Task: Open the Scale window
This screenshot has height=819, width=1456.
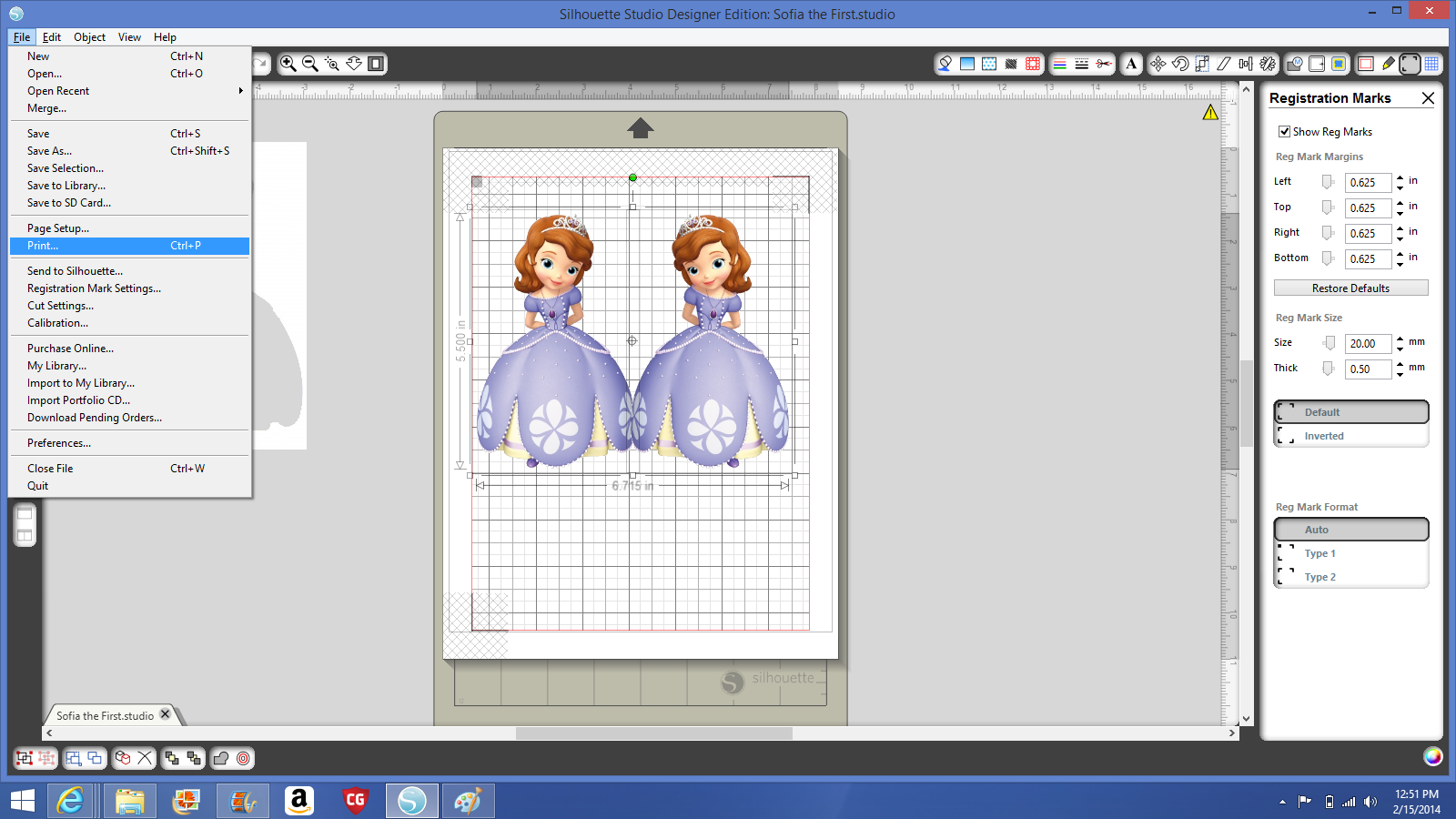Action: click(x=1202, y=64)
